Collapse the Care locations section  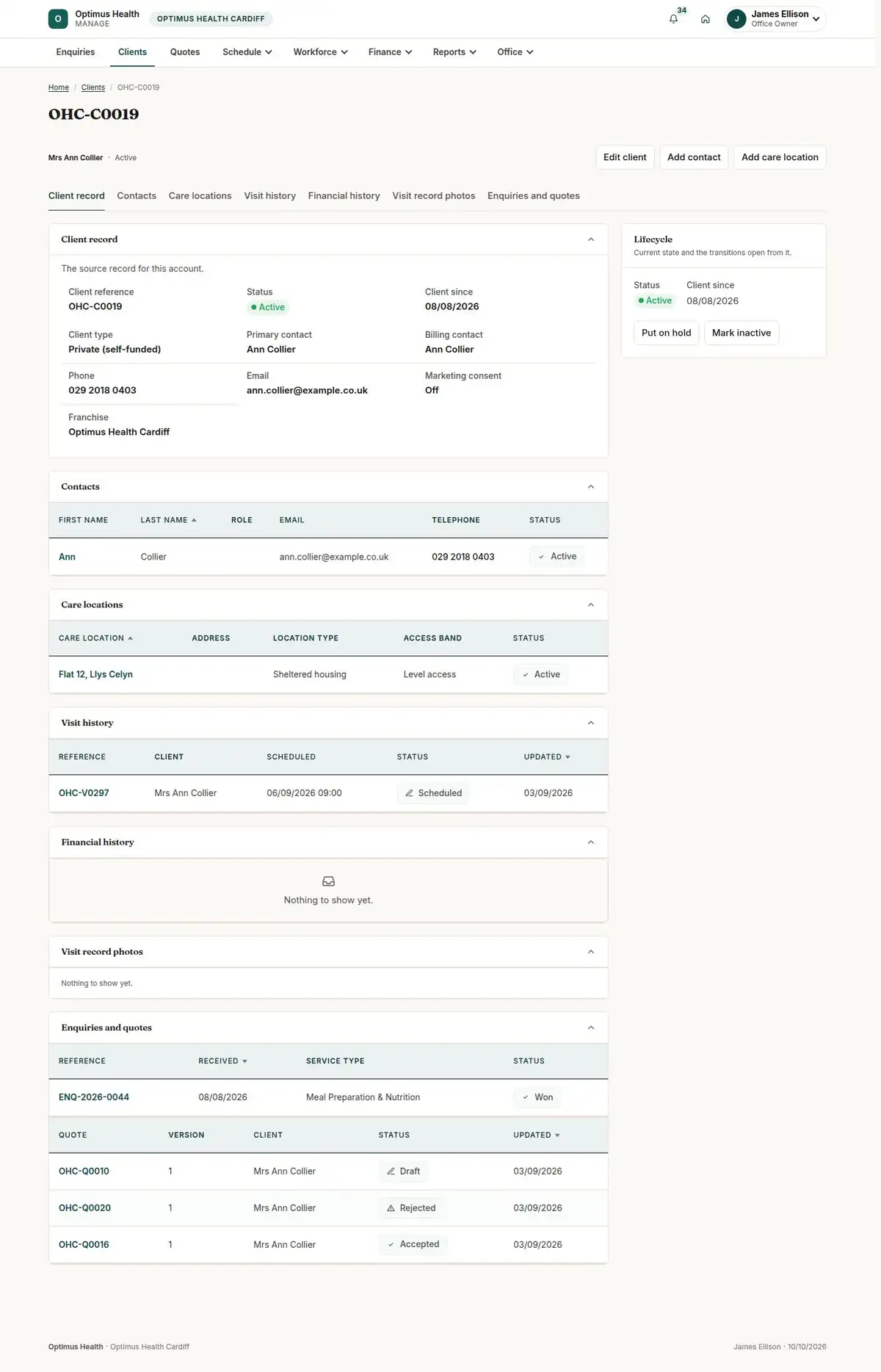(591, 605)
